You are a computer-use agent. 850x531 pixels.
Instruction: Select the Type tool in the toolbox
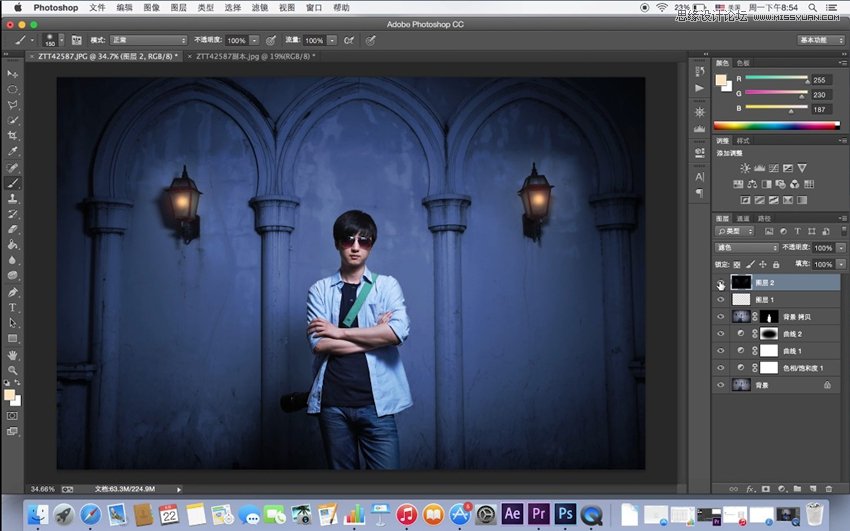click(12, 307)
